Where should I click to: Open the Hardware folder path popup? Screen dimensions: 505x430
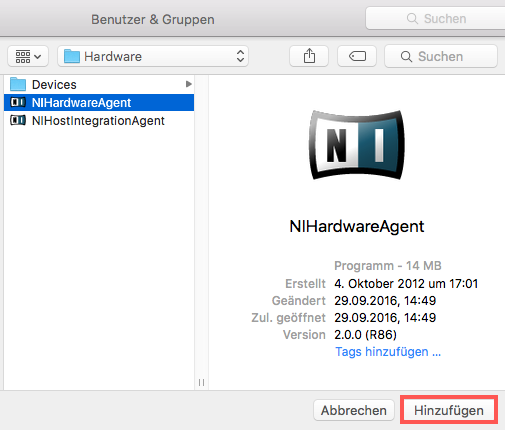pos(153,56)
